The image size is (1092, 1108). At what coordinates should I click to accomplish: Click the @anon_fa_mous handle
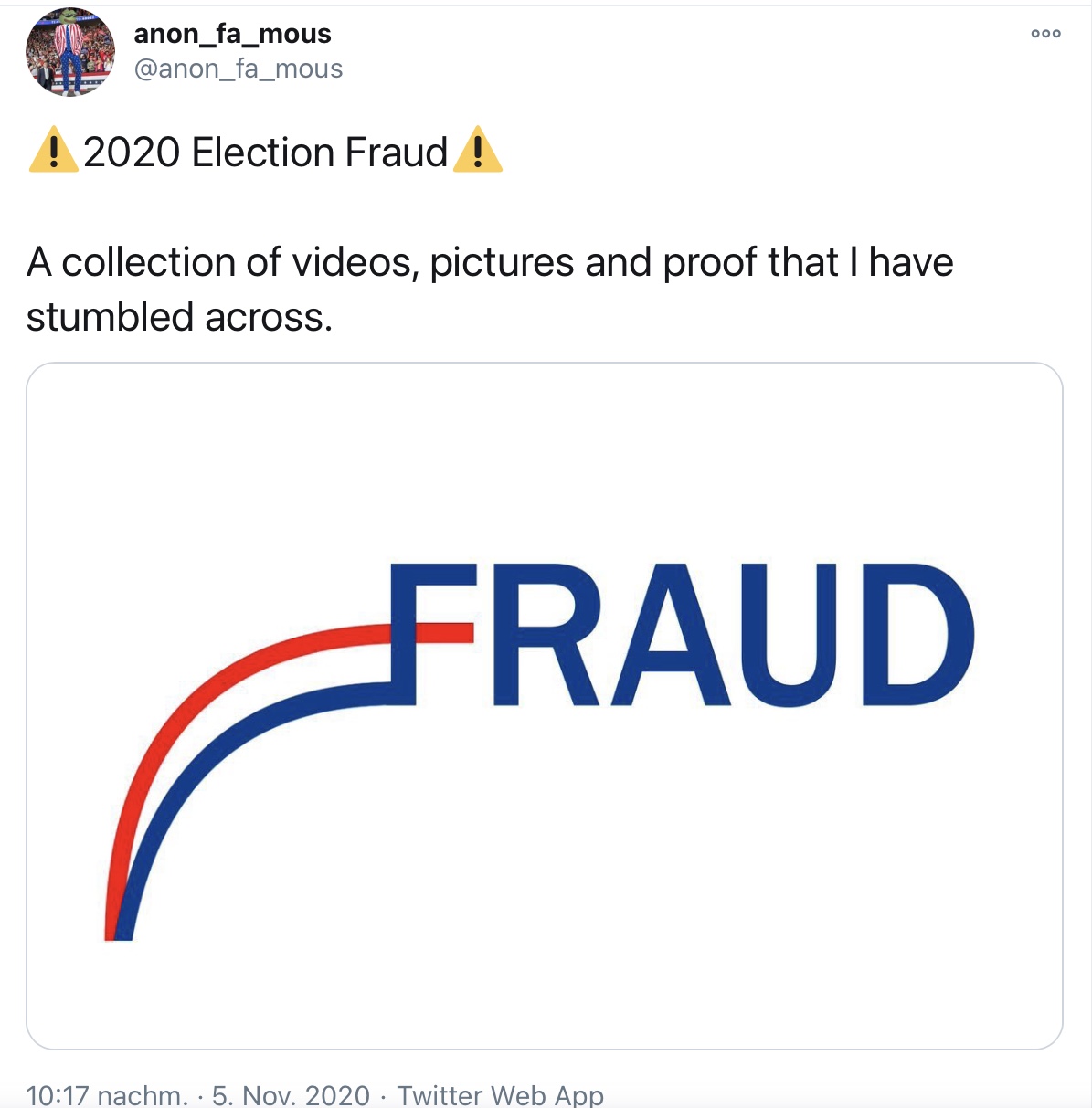click(x=239, y=69)
